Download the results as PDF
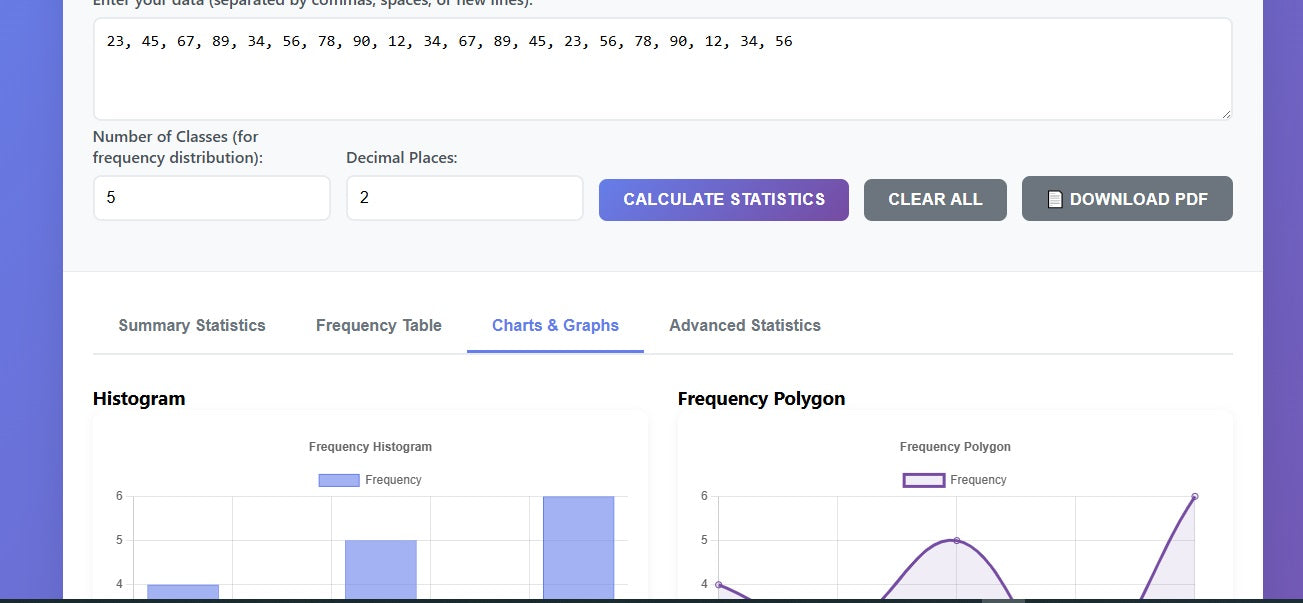 (x=1127, y=198)
